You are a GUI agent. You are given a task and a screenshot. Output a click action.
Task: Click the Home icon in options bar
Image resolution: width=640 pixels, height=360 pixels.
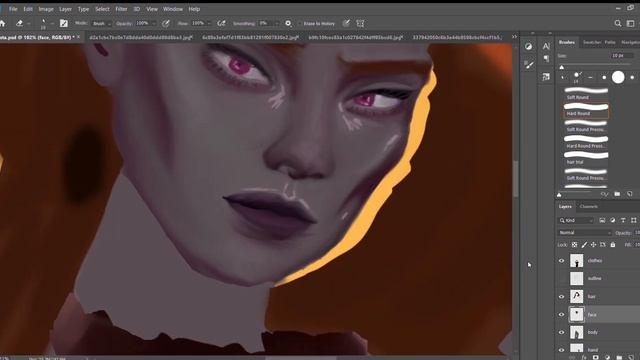pyautogui.click(x=2, y=24)
